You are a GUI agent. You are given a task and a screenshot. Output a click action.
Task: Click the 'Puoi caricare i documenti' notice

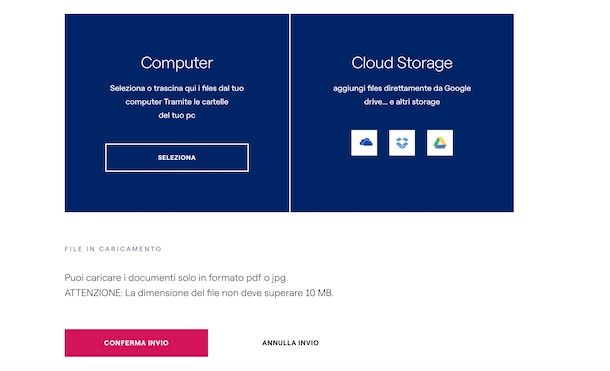(176, 278)
